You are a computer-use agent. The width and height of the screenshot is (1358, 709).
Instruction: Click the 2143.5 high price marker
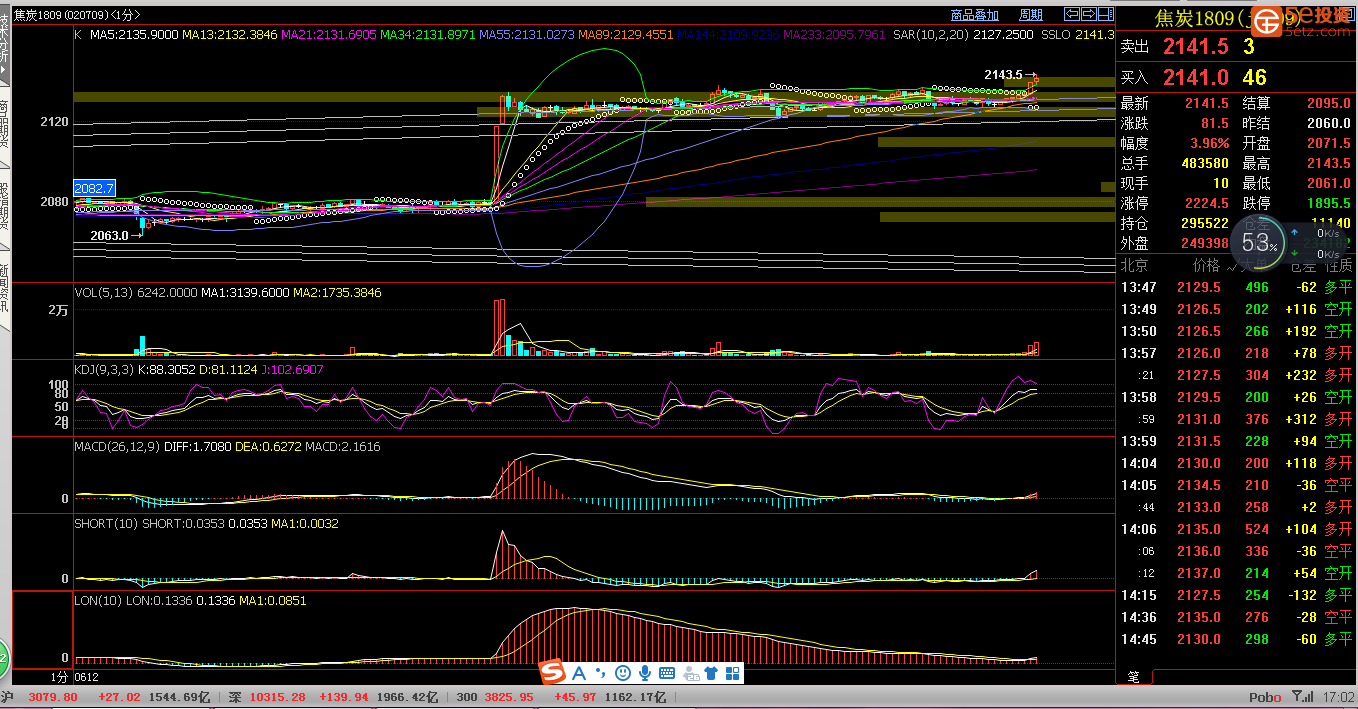click(1003, 75)
